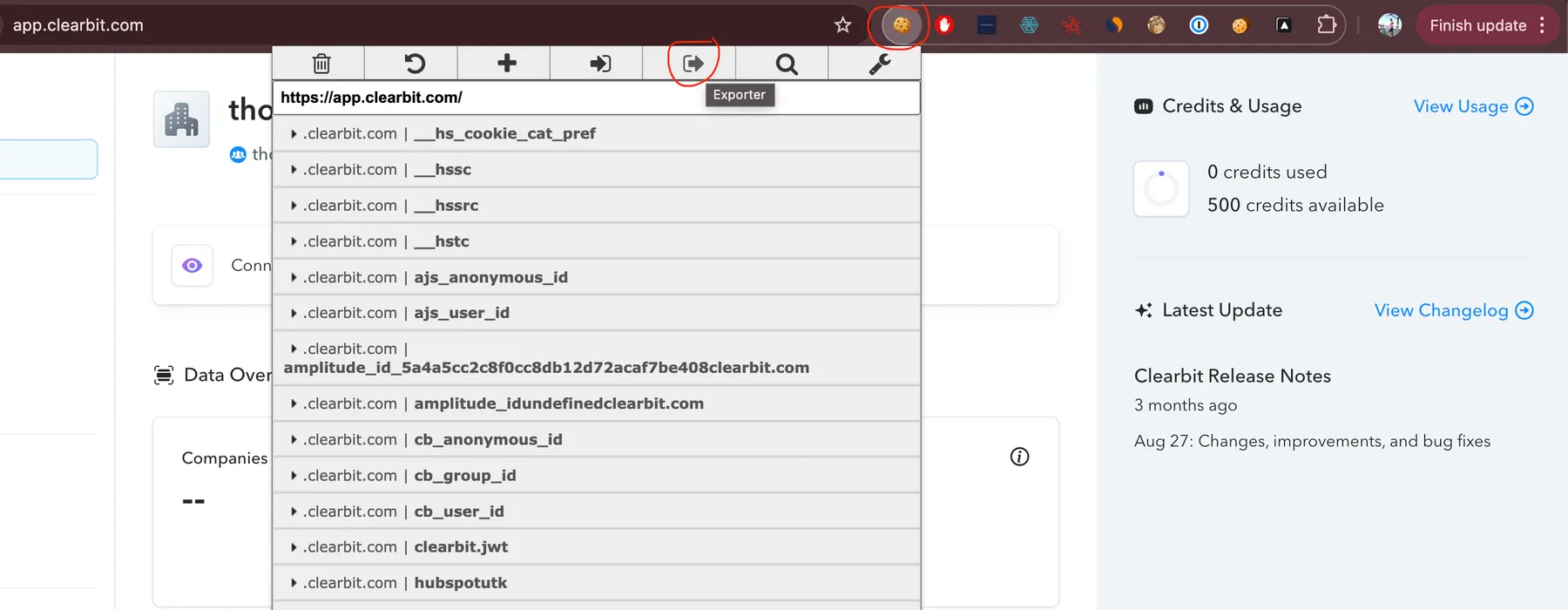Click the import cookies arrow icon
This screenshot has width=1568, height=610.
click(600, 64)
